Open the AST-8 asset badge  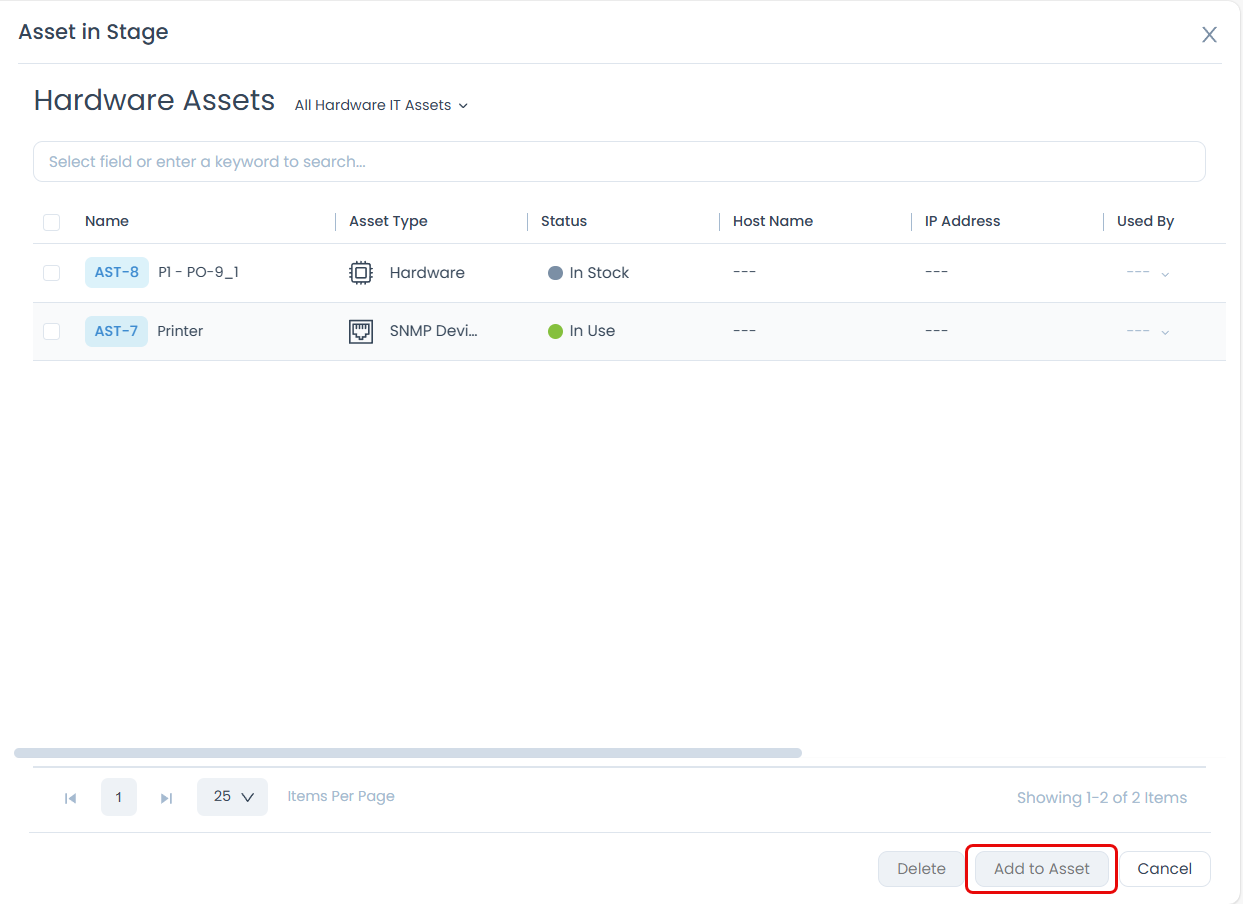pyautogui.click(x=116, y=272)
